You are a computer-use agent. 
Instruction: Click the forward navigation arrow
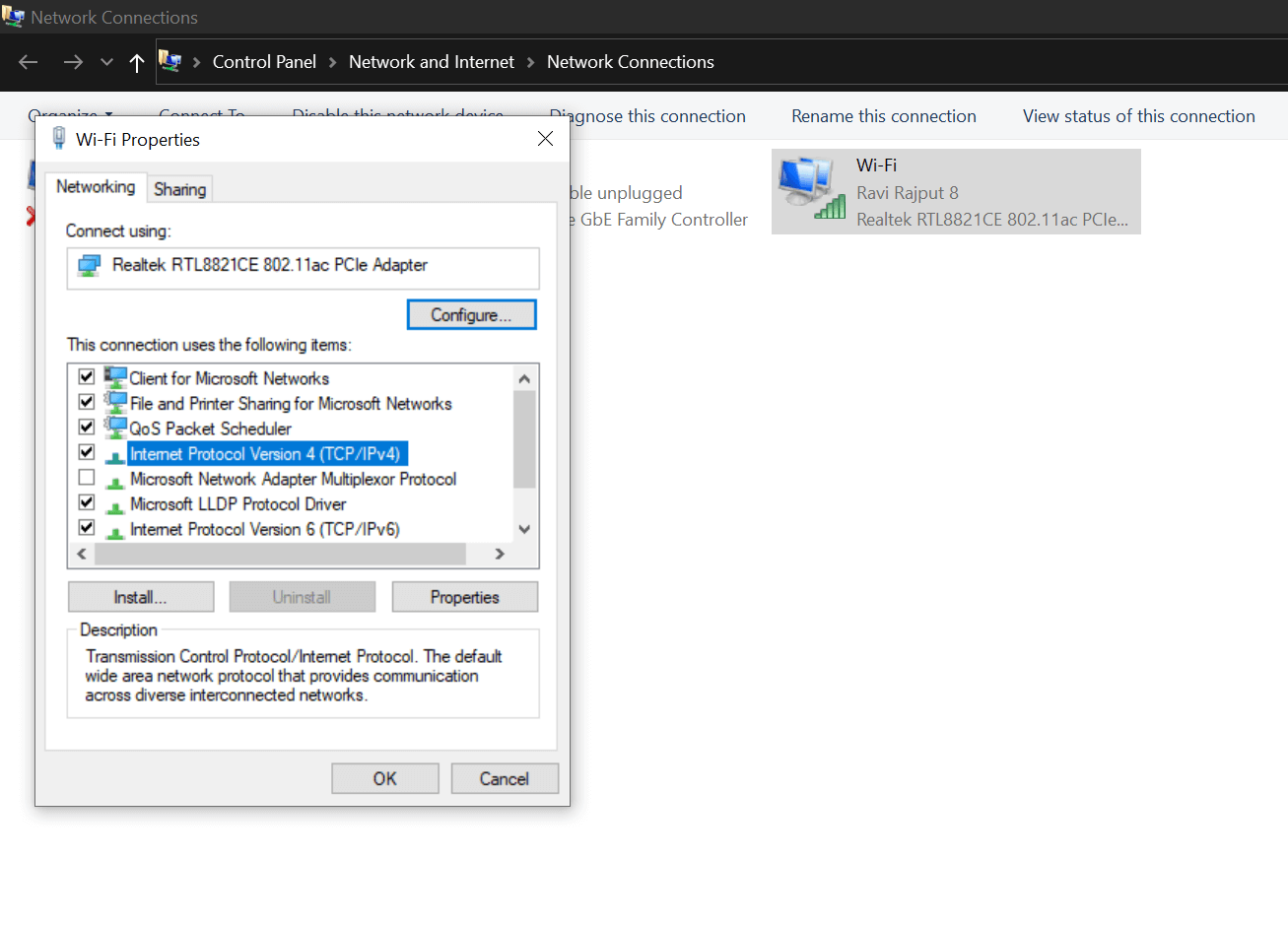pos(73,63)
